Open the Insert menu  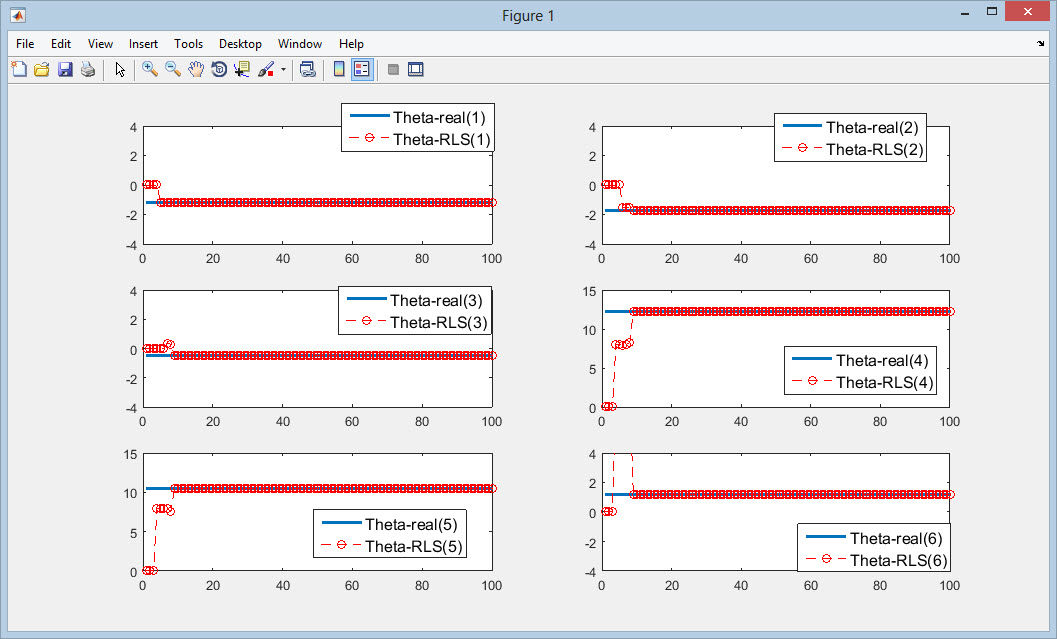click(x=143, y=44)
